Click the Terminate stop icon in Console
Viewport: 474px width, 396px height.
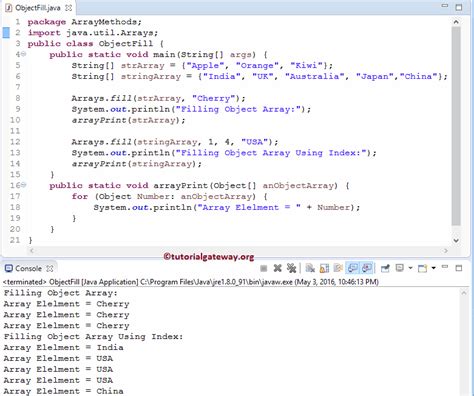click(x=263, y=268)
